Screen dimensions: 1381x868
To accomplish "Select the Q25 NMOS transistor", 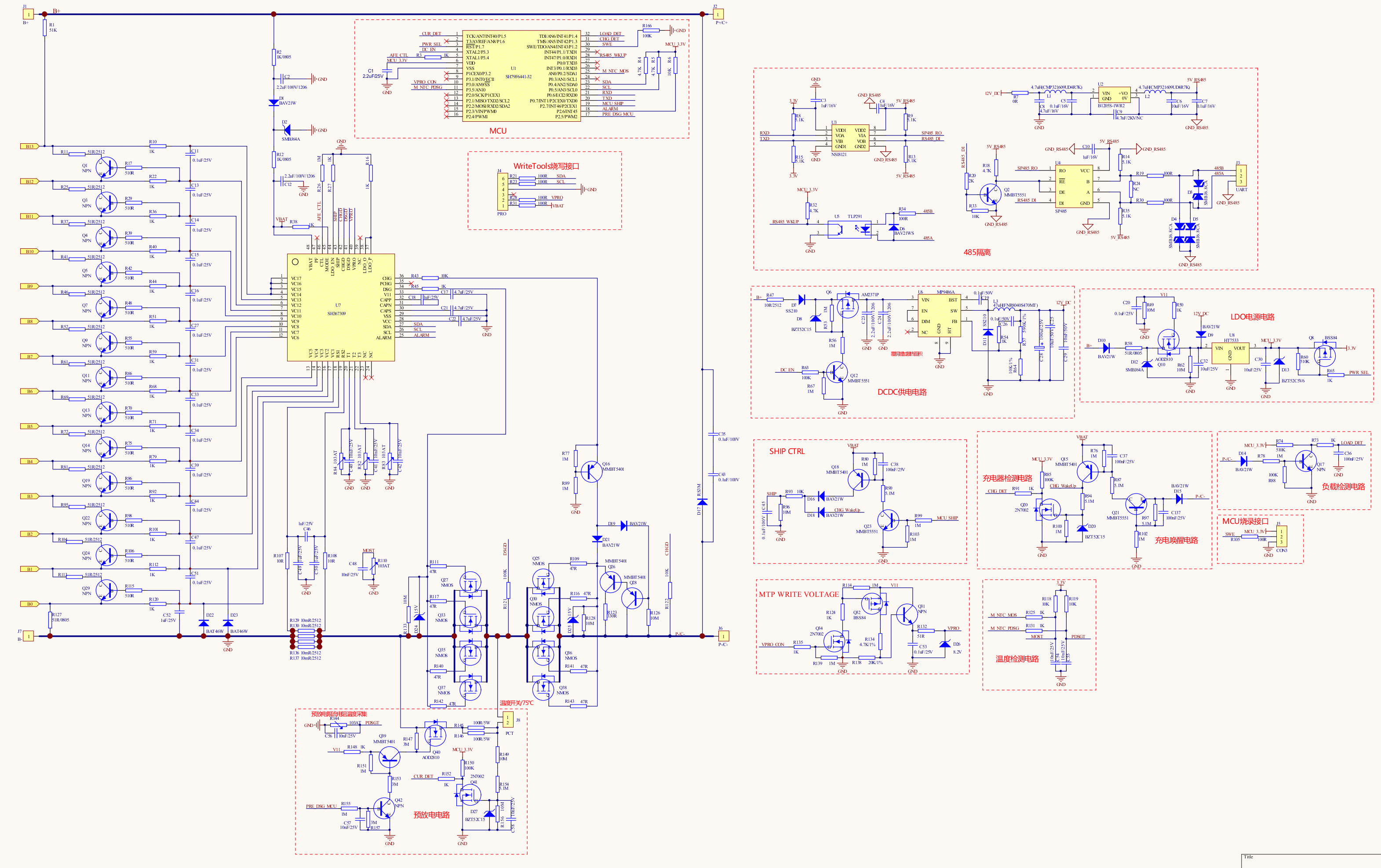I will [543, 581].
